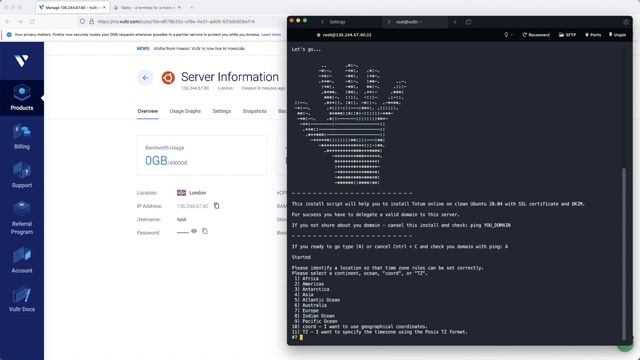Copy the server IP address

(x=216, y=206)
